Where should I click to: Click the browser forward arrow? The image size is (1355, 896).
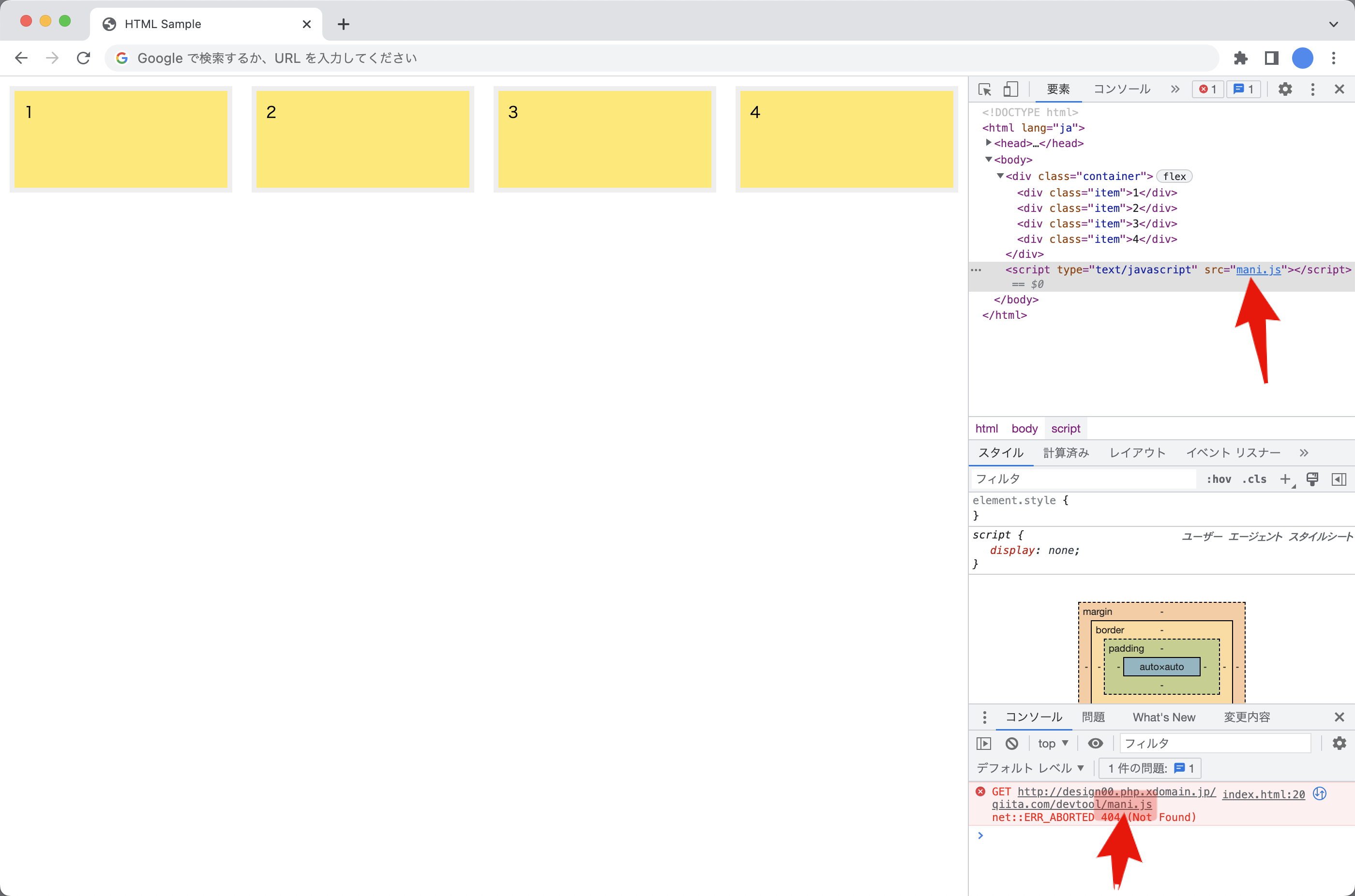[x=53, y=58]
